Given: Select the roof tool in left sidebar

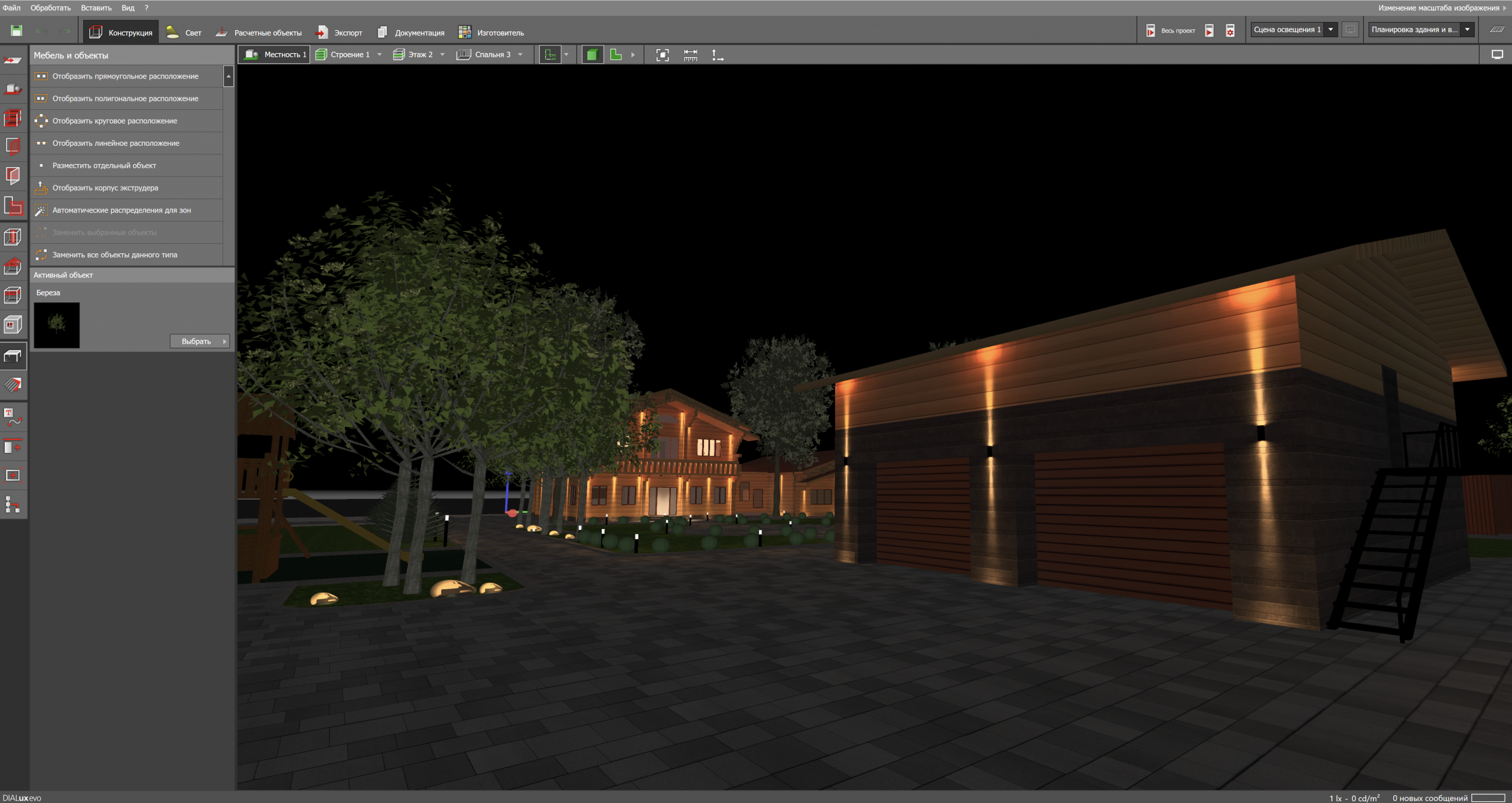Looking at the screenshot, I should pos(13,266).
